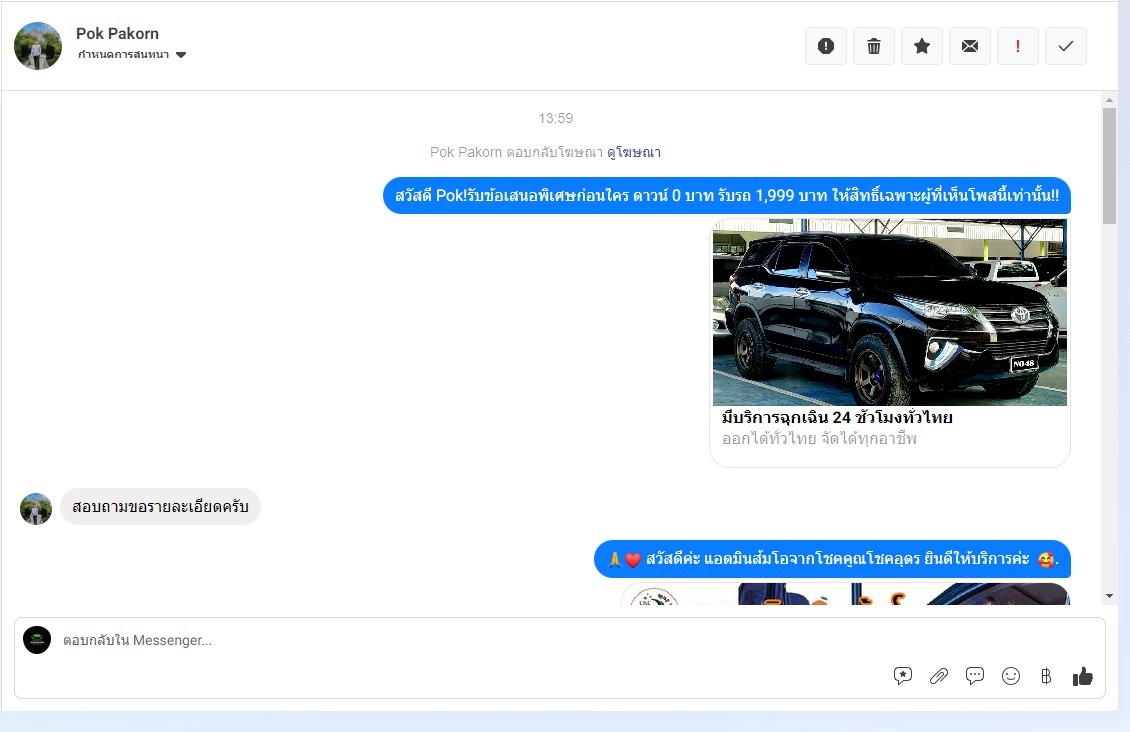Screen dimensions: 1130x732
Task: Send a thumbs-up like
Action: pyautogui.click(x=1082, y=676)
